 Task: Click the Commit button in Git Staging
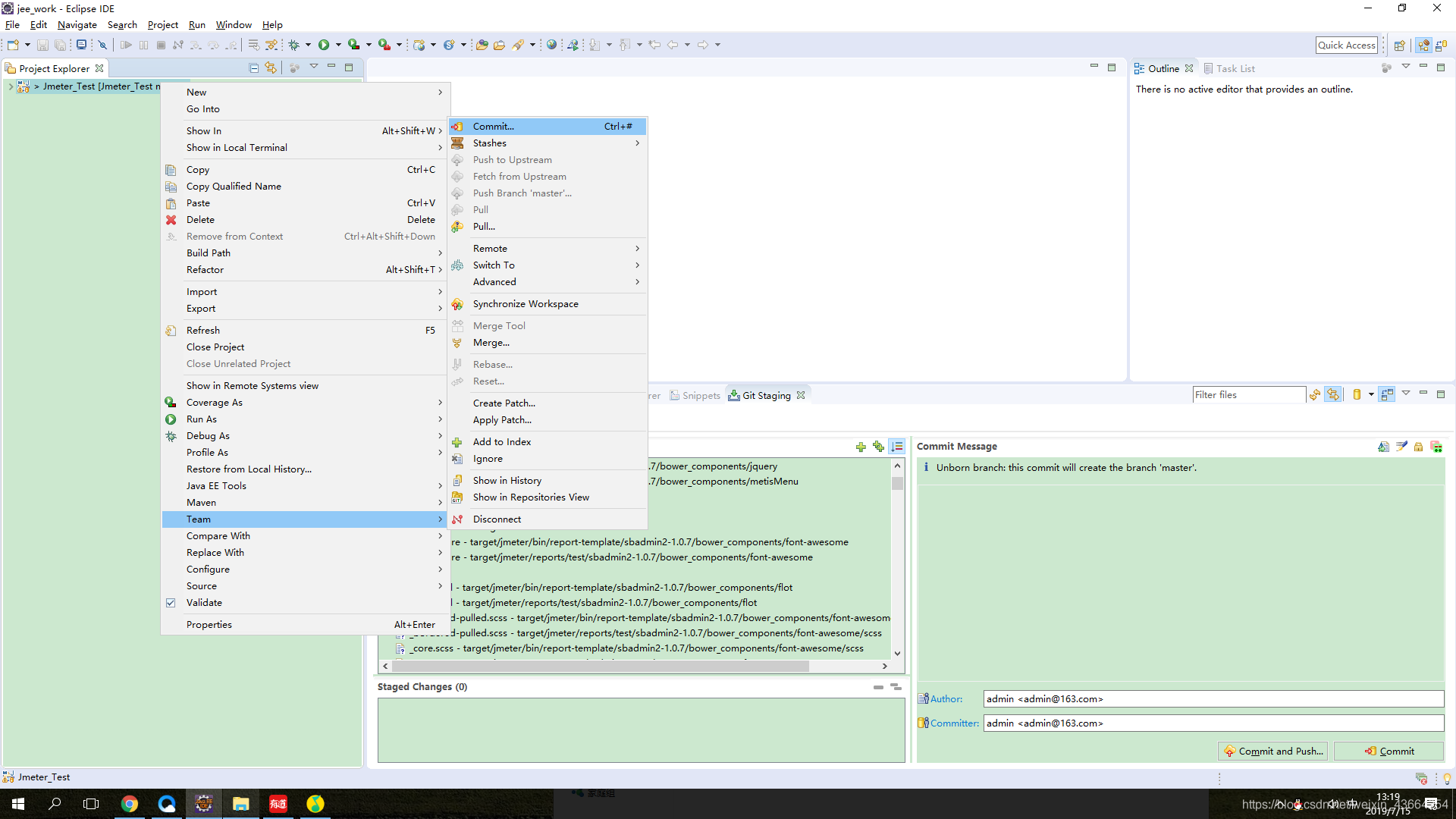pyautogui.click(x=1389, y=752)
